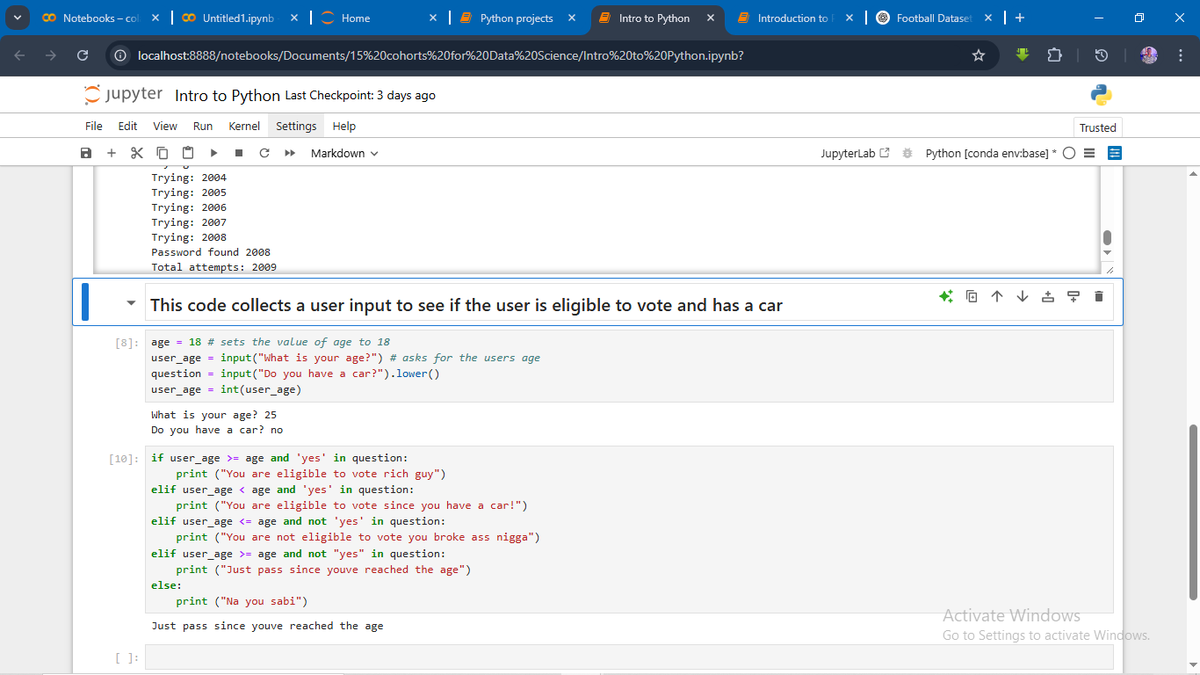The image size is (1200, 675).
Task: Paste cell from clipboard in the toolbar
Action: tap(187, 153)
